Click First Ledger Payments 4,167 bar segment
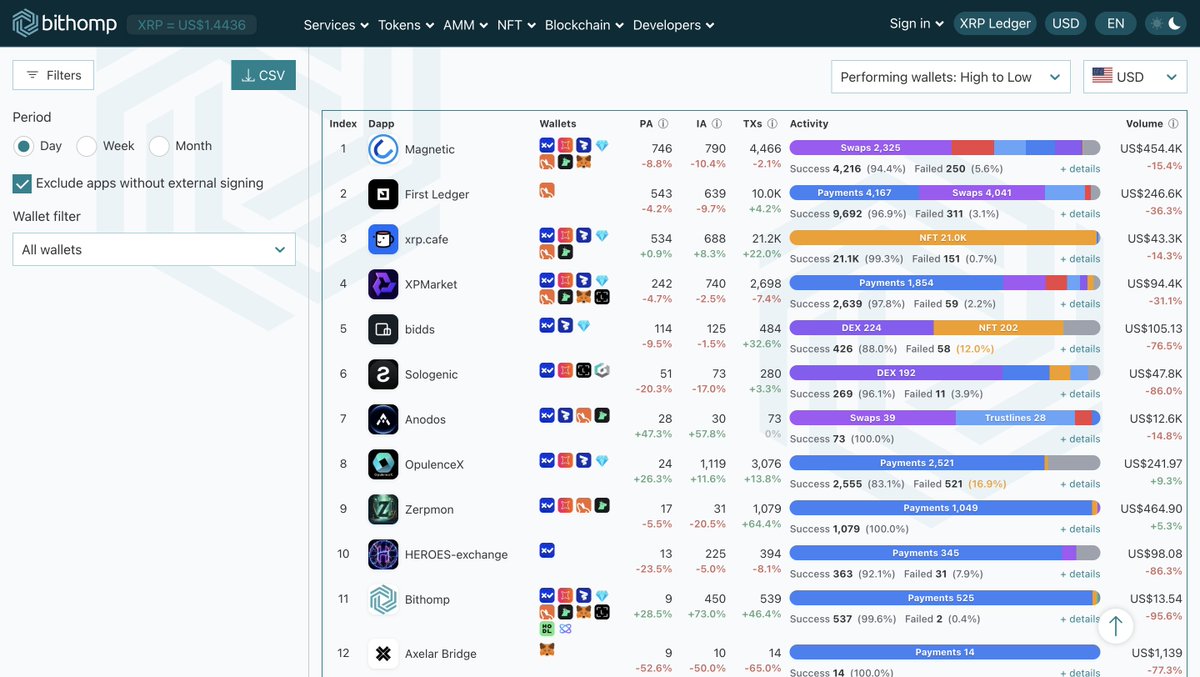This screenshot has width=1200, height=677. (x=854, y=193)
